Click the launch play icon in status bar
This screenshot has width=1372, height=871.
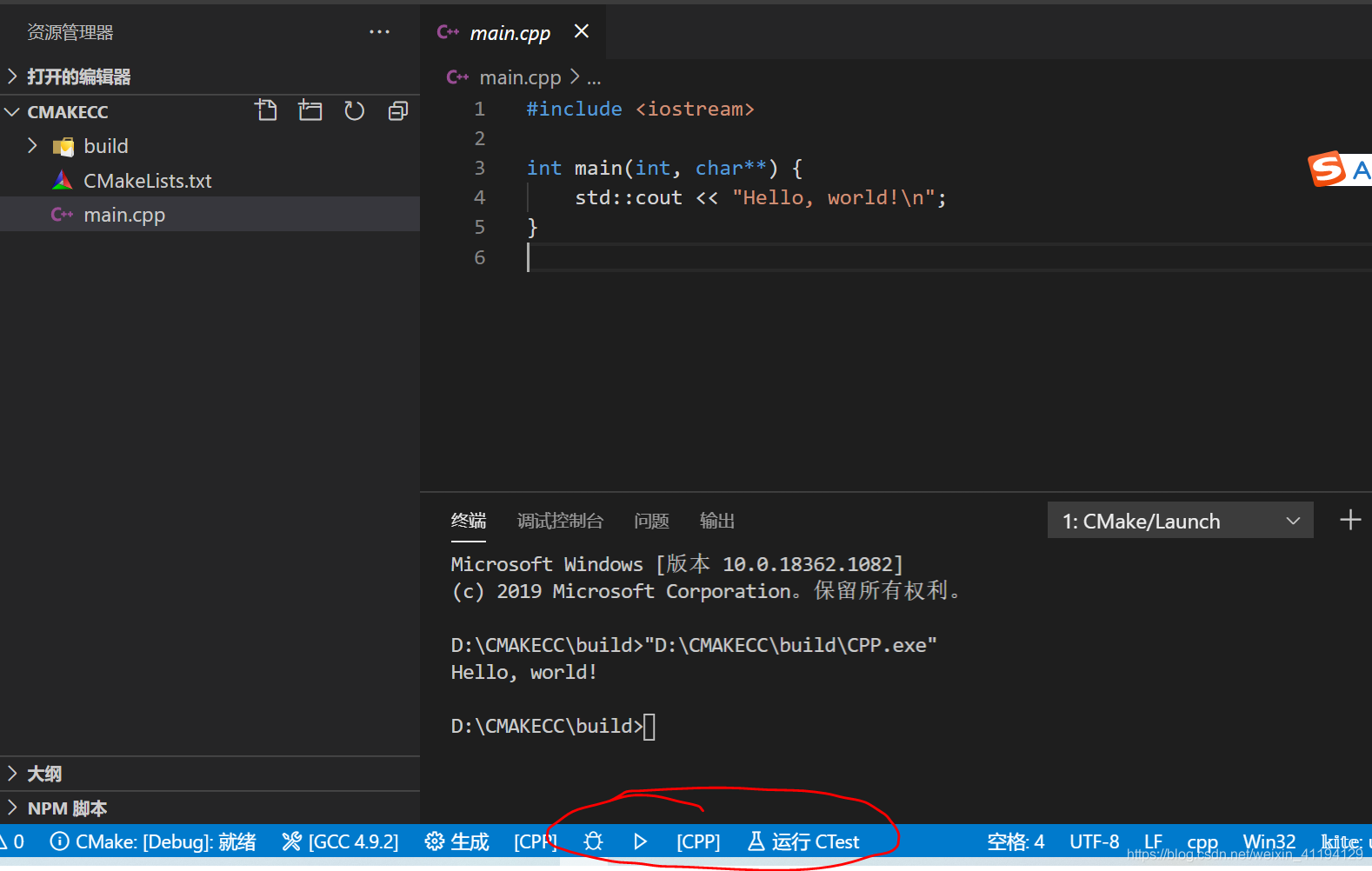[x=641, y=841]
